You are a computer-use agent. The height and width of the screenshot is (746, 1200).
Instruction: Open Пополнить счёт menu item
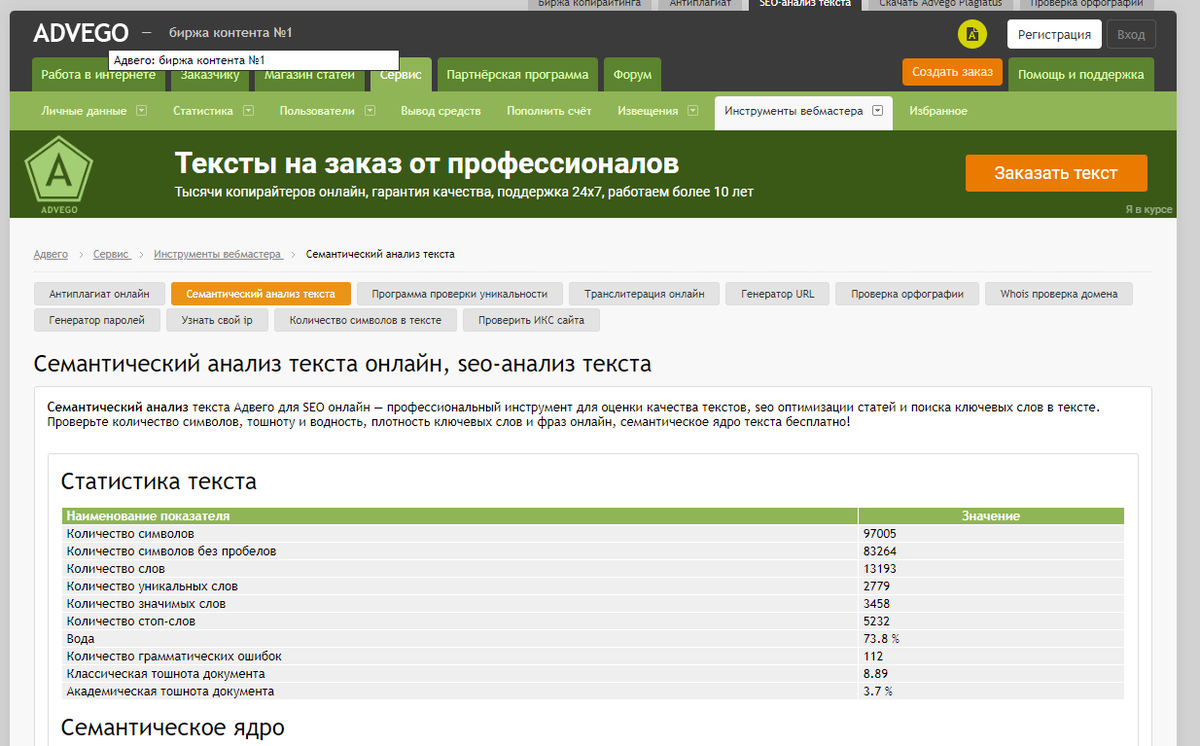[549, 111]
